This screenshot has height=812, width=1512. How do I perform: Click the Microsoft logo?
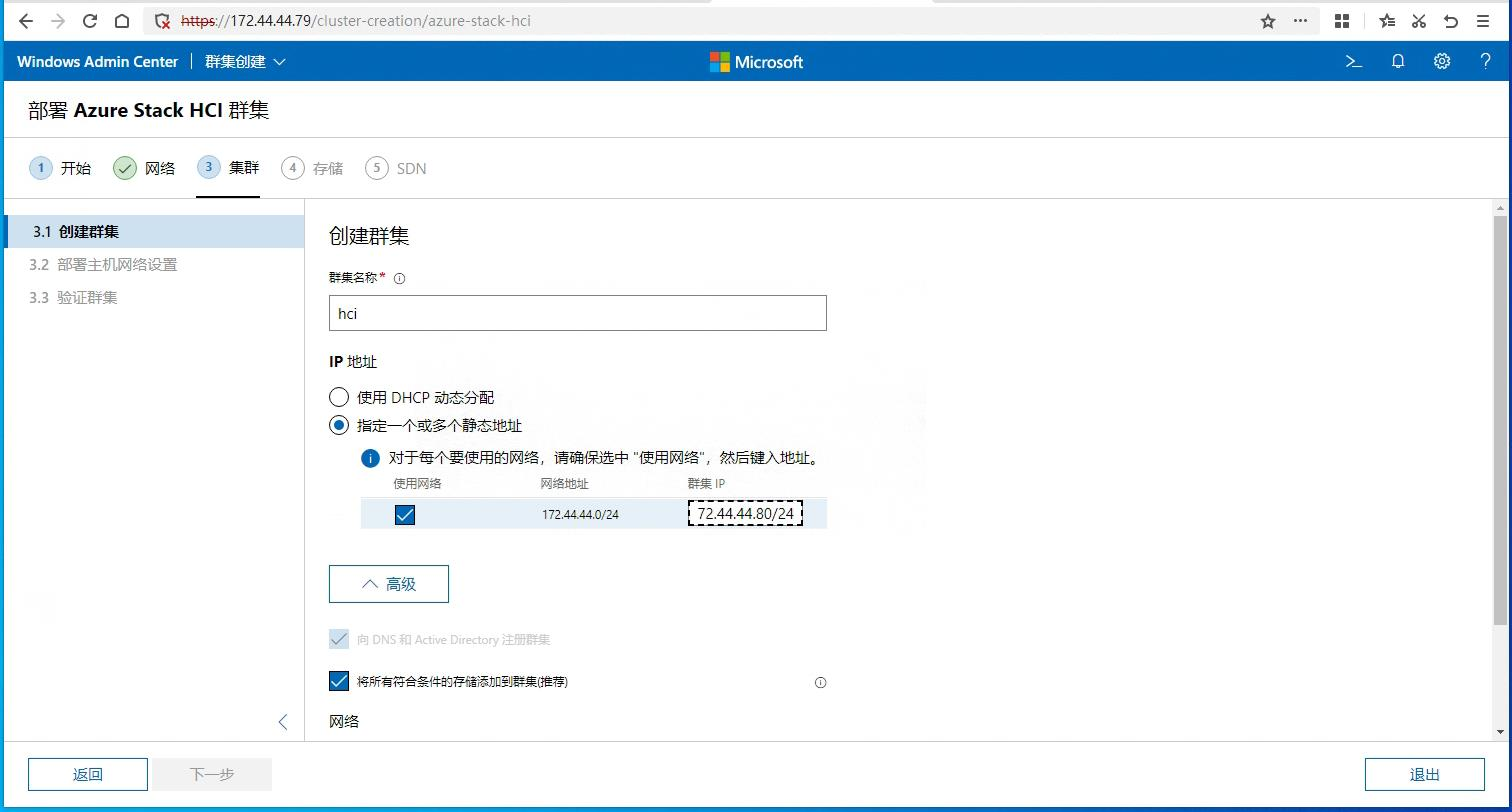tap(756, 62)
